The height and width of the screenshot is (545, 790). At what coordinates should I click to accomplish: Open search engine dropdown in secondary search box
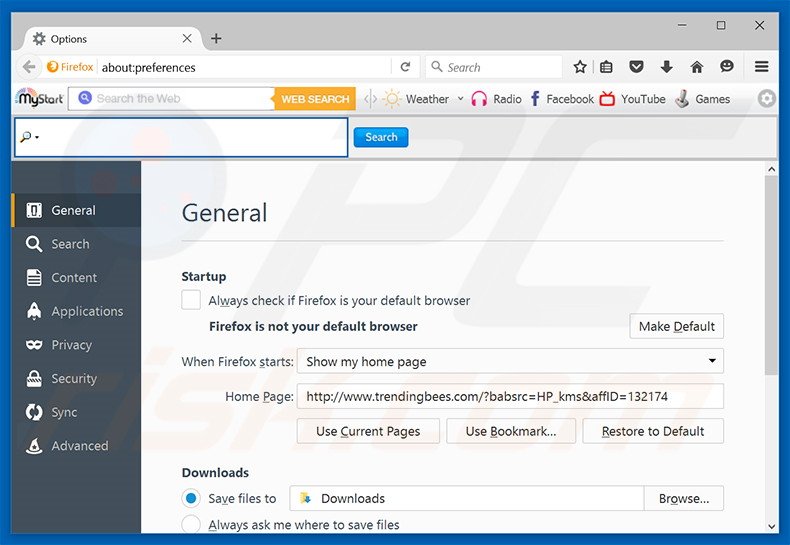click(37, 137)
